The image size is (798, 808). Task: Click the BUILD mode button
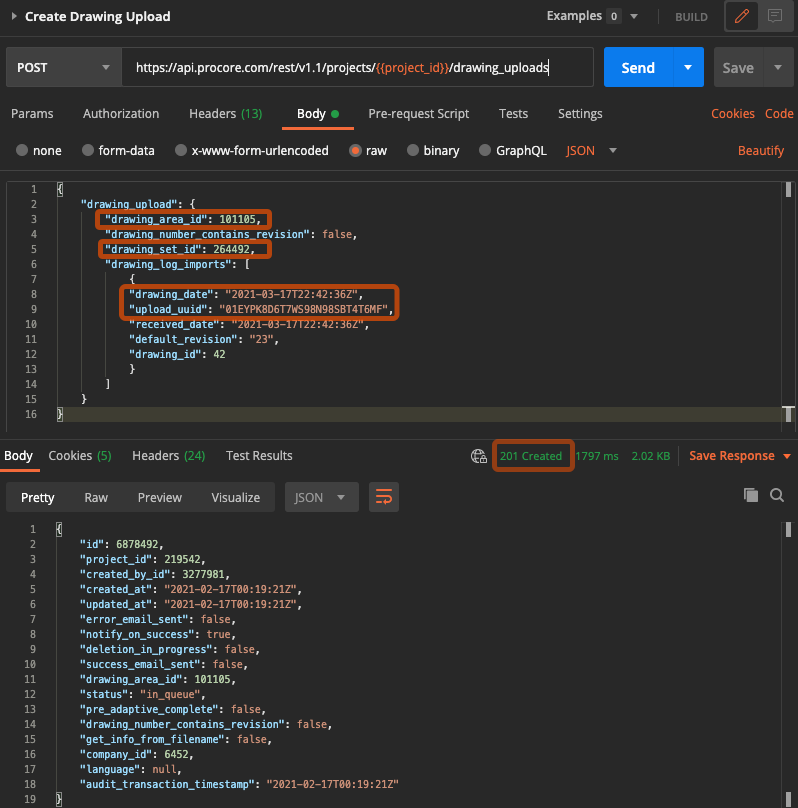691,17
